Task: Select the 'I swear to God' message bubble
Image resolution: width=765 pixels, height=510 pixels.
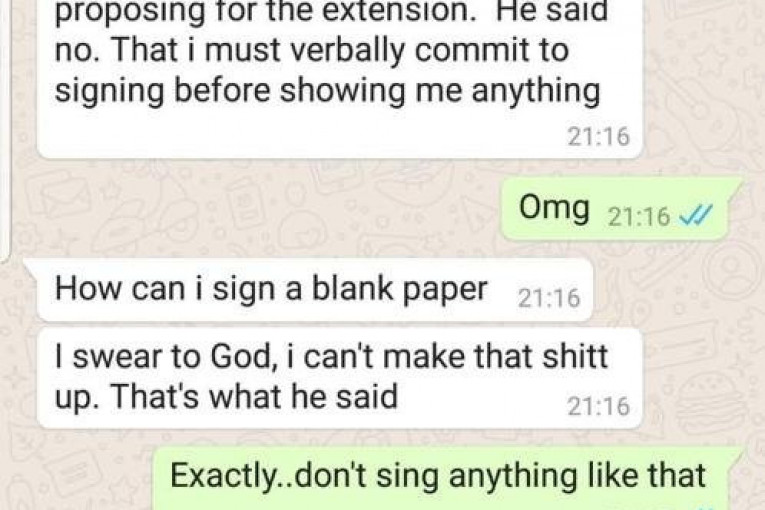Action: 339,378
